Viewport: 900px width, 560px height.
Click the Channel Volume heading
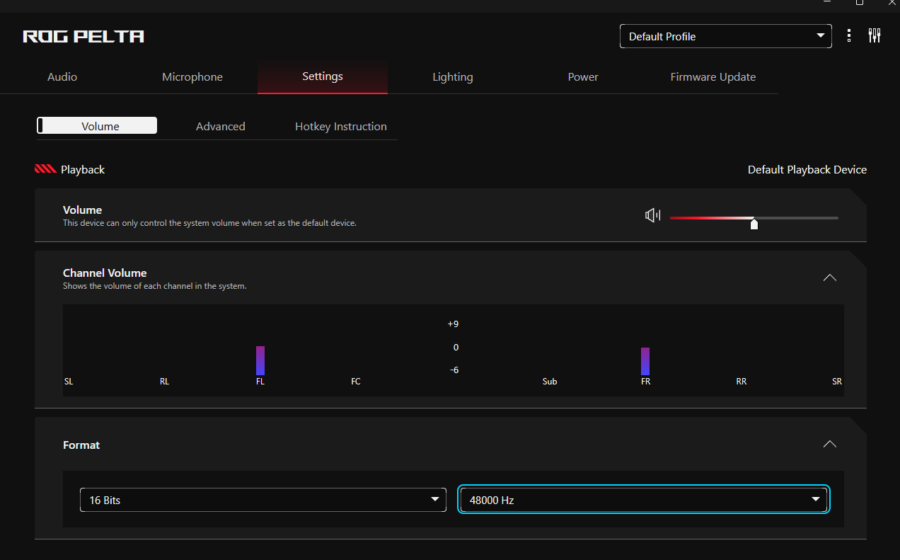tap(104, 273)
